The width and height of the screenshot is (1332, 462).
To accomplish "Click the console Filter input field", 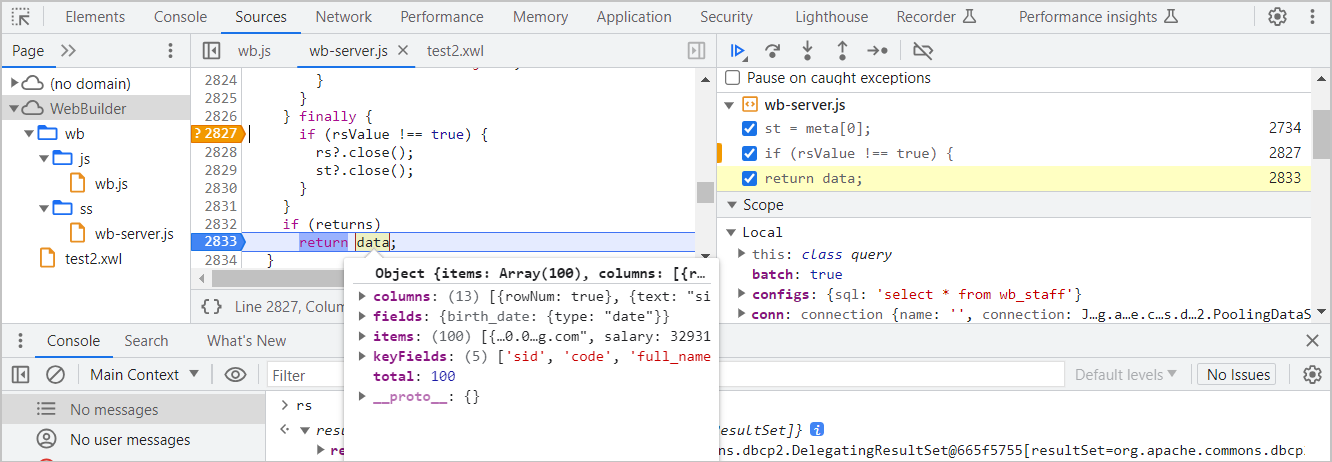I will click(665, 375).
